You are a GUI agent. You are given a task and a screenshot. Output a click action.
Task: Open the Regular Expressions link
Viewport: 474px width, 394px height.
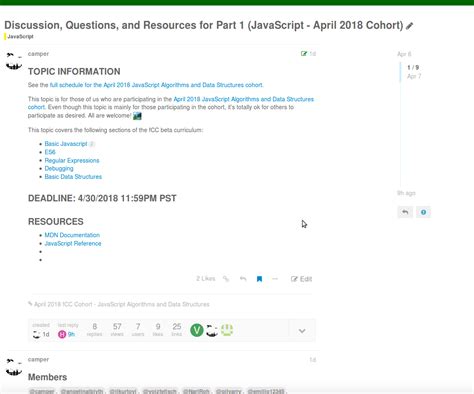tap(72, 160)
